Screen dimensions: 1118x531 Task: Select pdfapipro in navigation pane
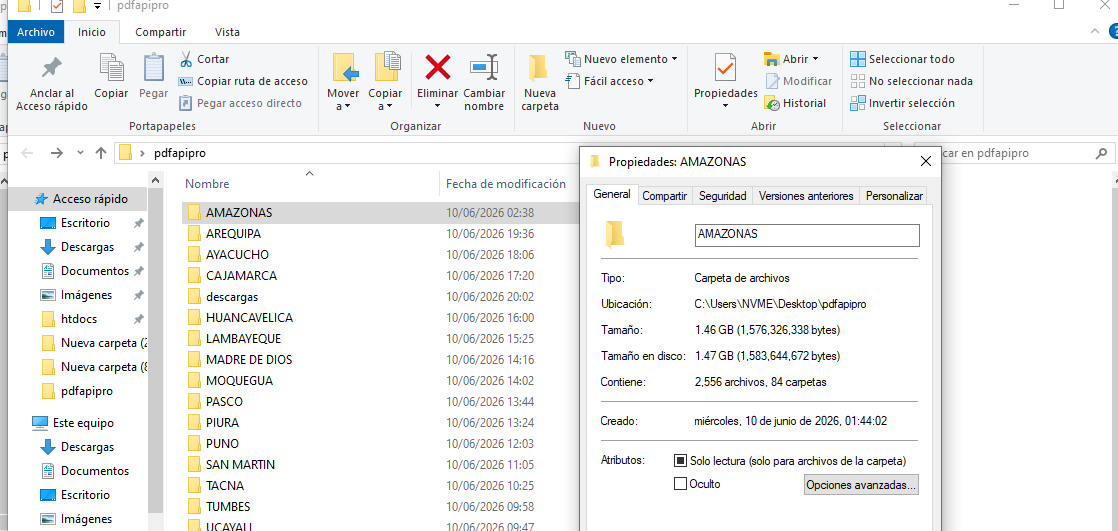tap(86, 391)
